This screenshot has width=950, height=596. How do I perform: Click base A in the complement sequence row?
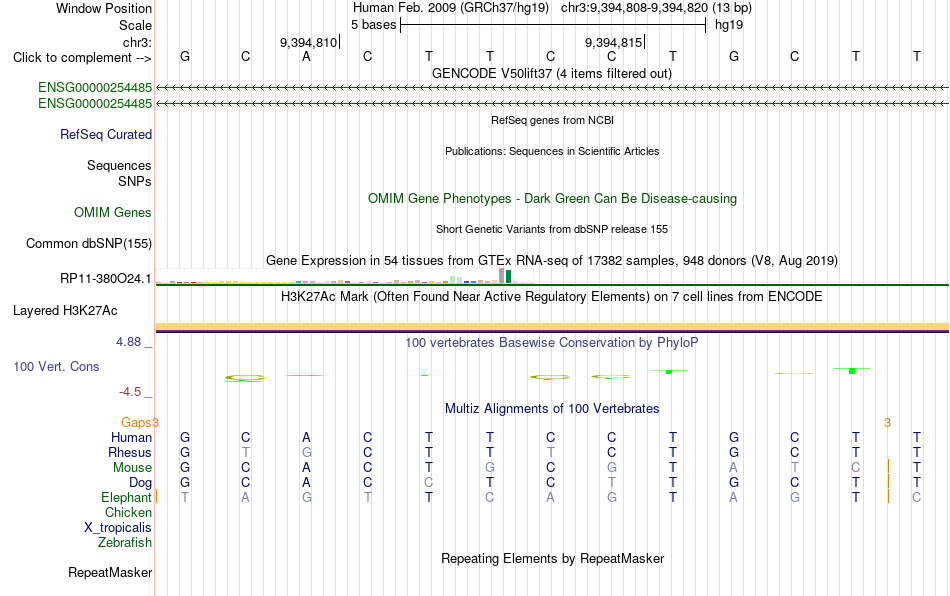click(307, 56)
